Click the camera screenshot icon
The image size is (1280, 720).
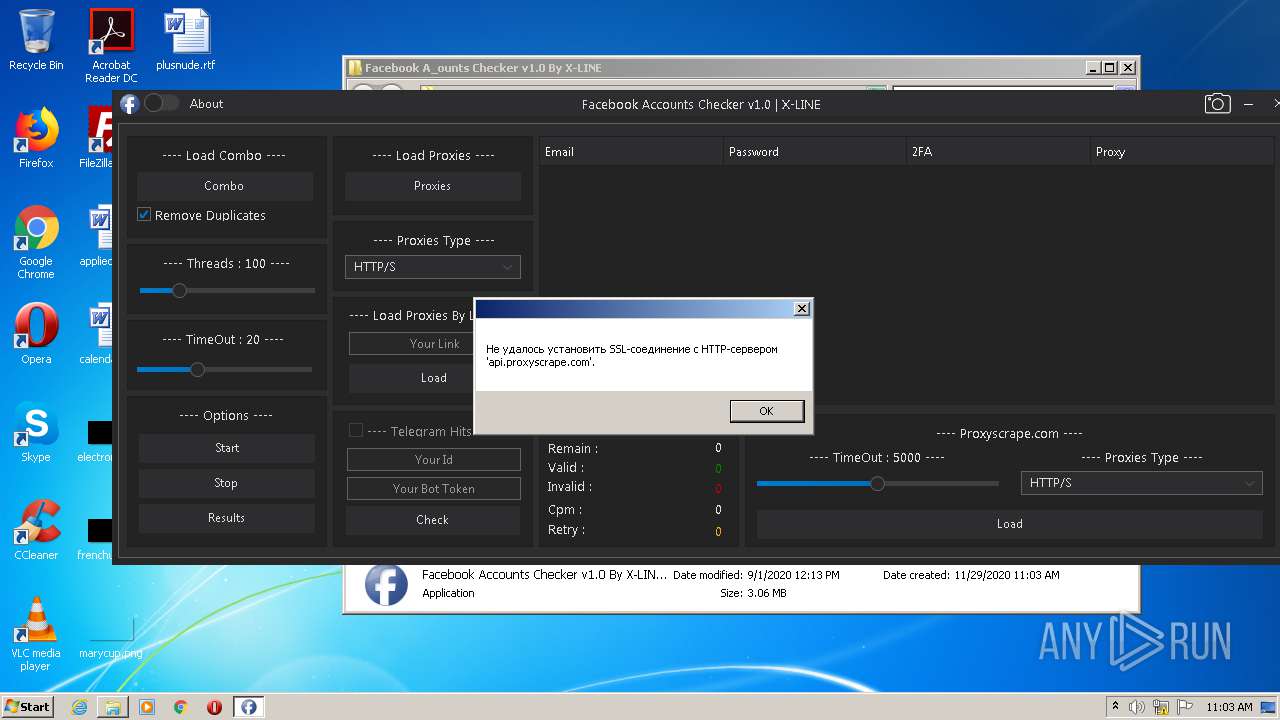click(x=1217, y=104)
